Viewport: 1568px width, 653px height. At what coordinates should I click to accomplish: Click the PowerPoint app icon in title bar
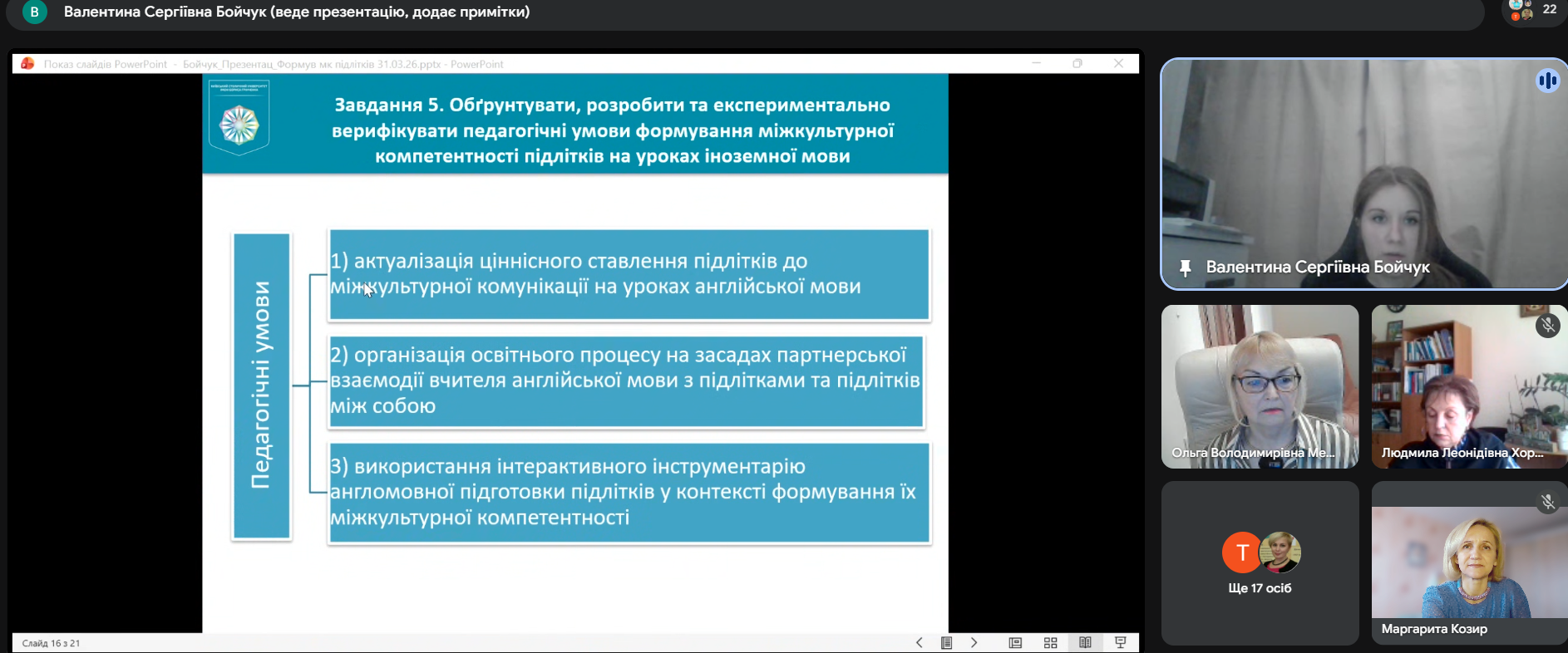tap(27, 64)
